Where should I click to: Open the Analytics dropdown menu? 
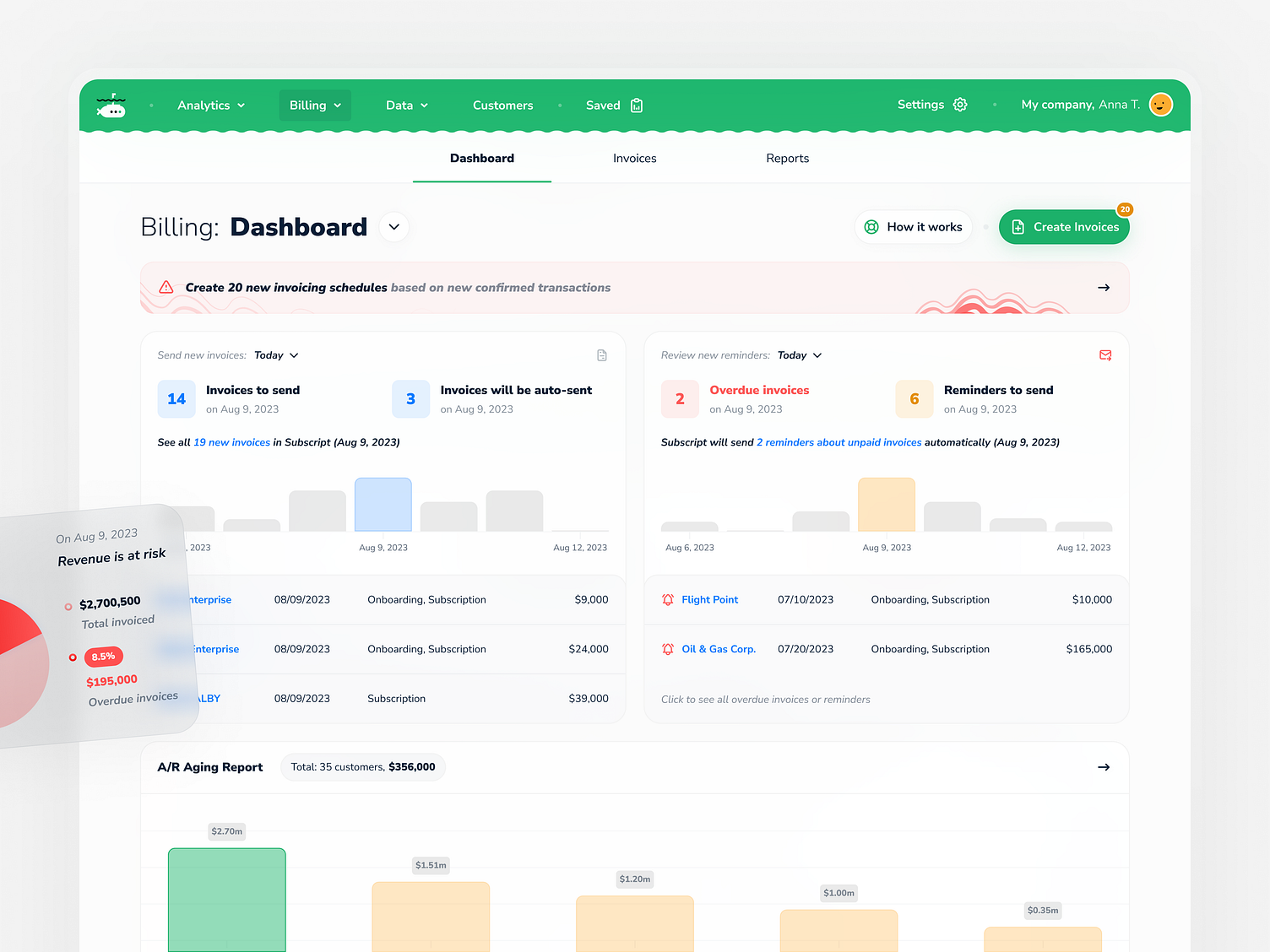pyautogui.click(x=210, y=105)
